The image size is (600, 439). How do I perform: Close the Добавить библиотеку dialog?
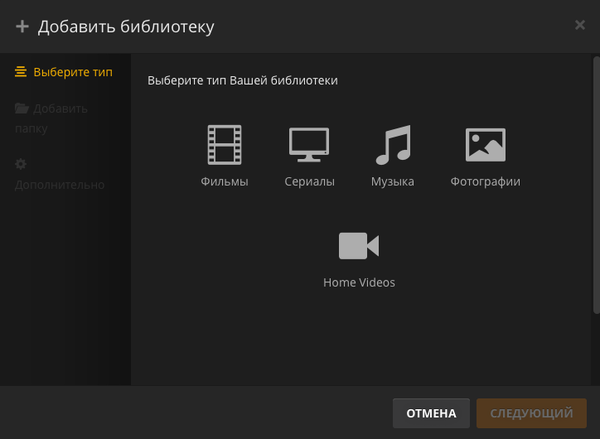tap(580, 25)
